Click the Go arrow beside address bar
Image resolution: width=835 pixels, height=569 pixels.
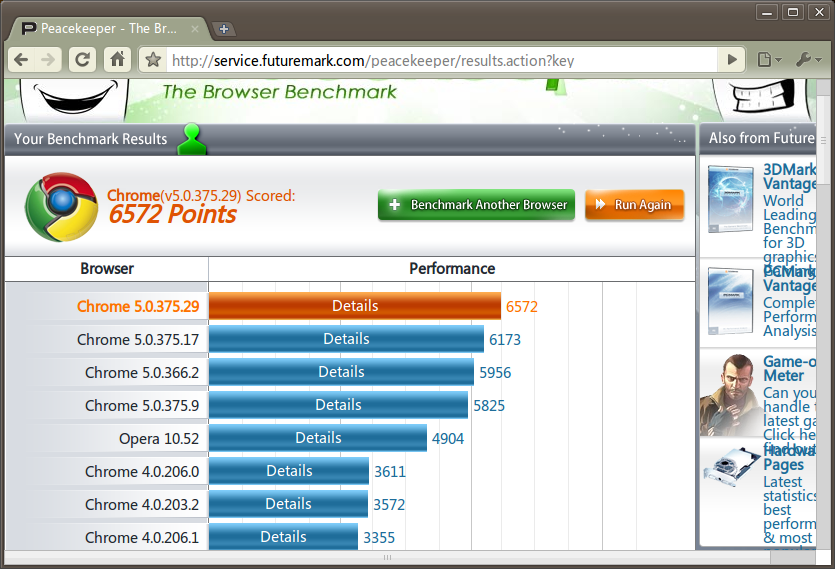732,60
